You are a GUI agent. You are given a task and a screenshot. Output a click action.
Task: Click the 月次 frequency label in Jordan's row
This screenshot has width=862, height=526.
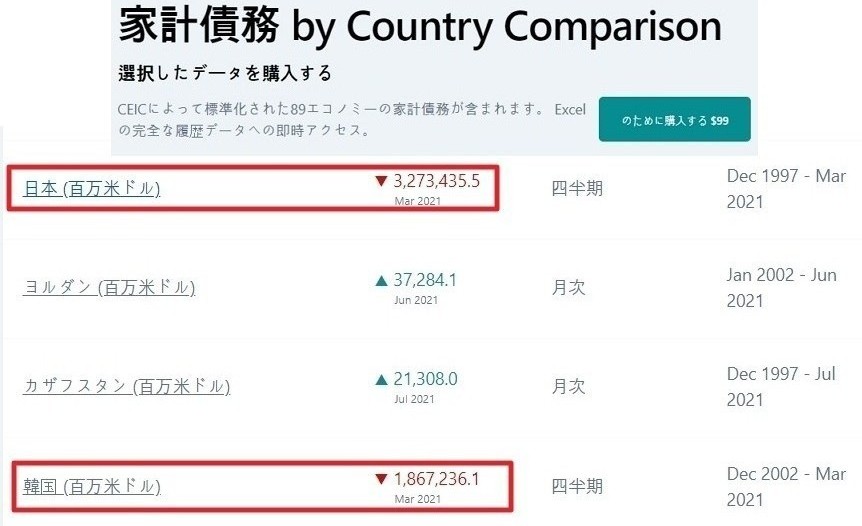click(569, 288)
